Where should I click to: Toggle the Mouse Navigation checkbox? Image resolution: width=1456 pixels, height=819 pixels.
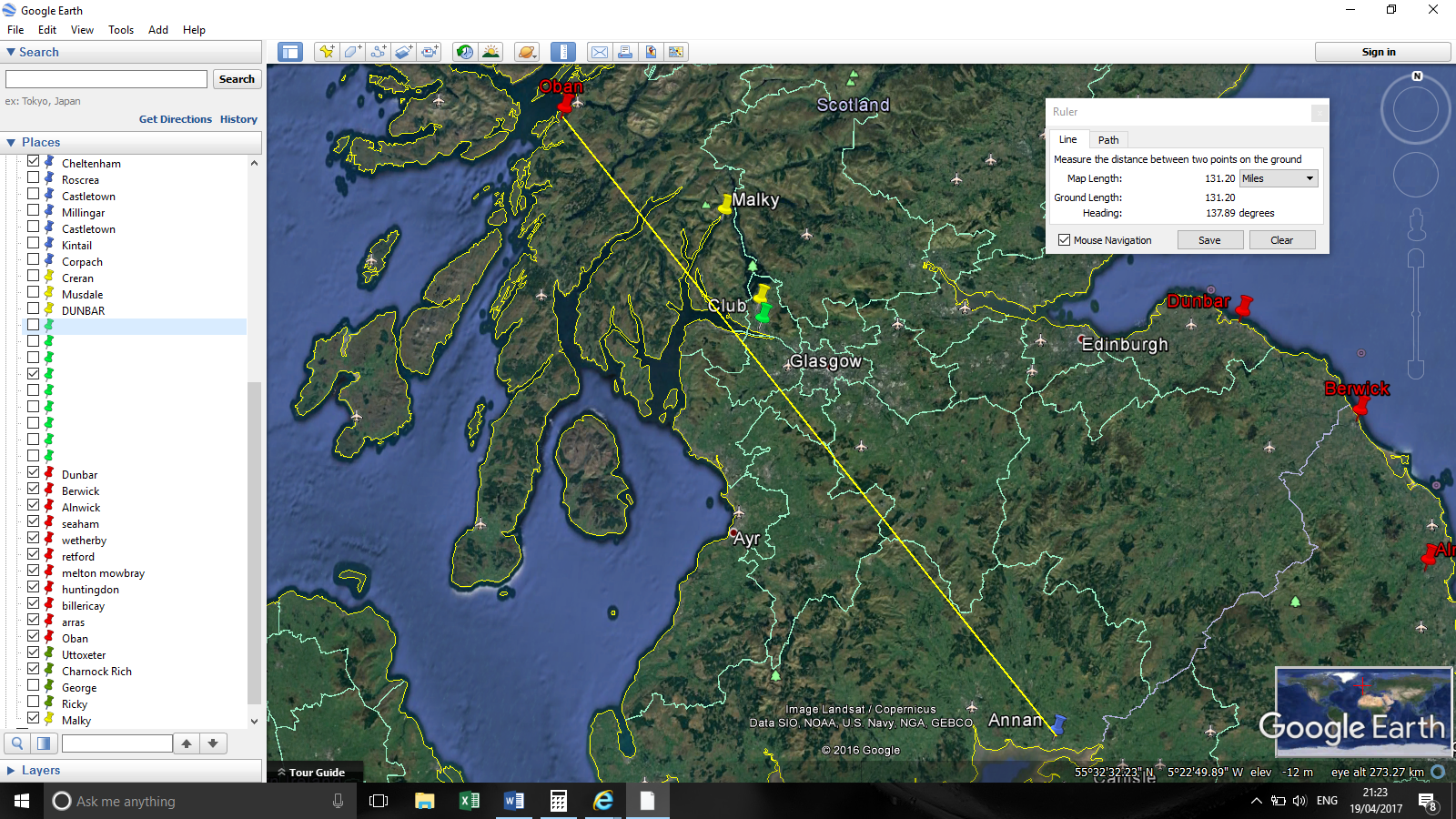coord(1064,240)
